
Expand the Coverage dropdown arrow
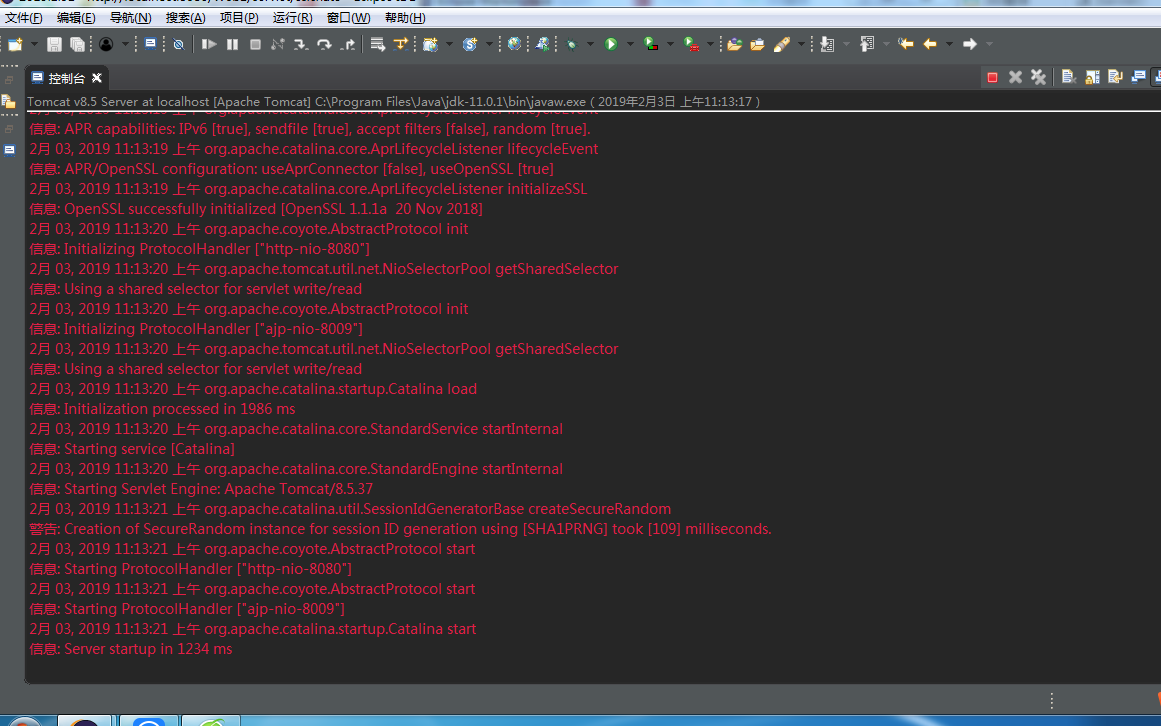click(670, 44)
